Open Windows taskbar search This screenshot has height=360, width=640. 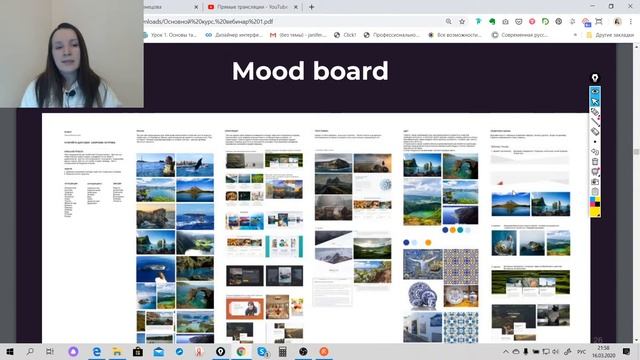tap(30, 351)
